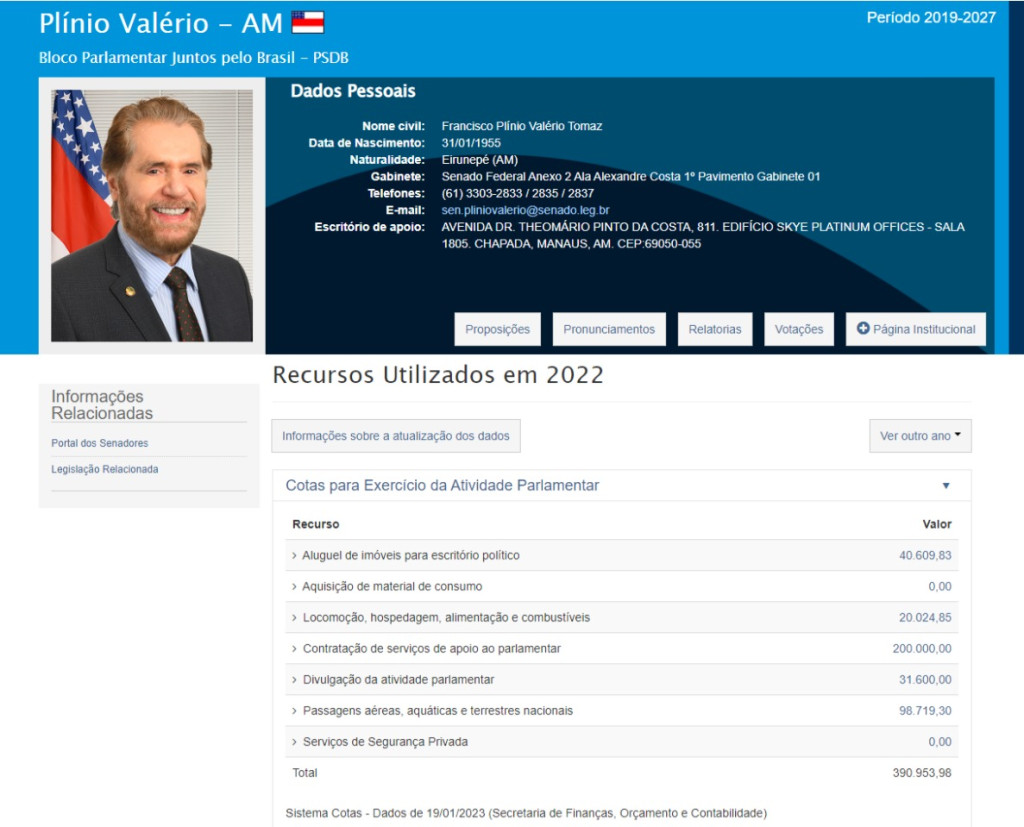Open Portal dos Senadores link

(x=100, y=443)
